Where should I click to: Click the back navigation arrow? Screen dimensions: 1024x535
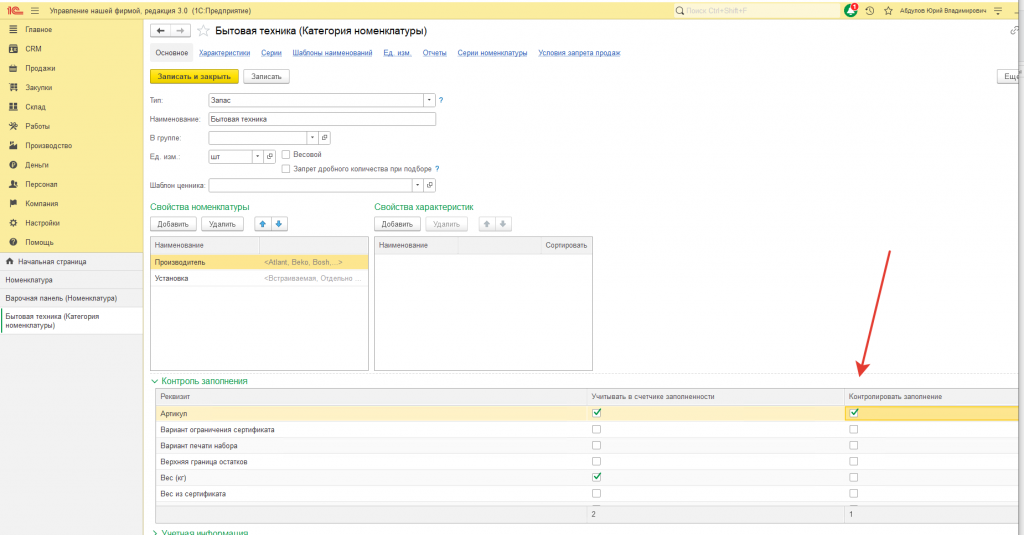coord(161,31)
